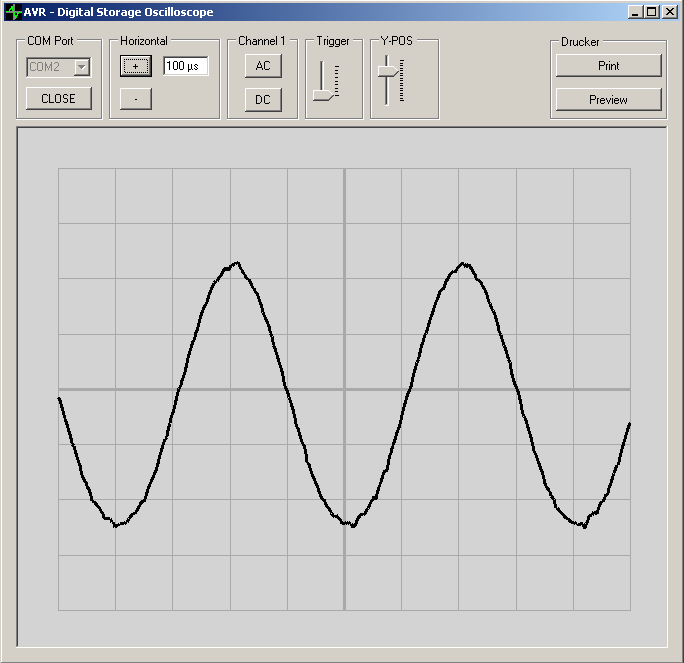The height and width of the screenshot is (663, 684).
Task: Click the window title text
Action: pos(118,12)
